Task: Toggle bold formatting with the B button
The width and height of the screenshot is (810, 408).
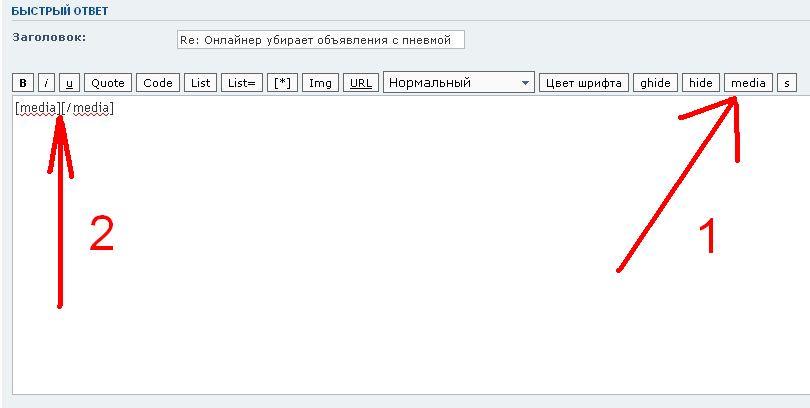Action: [24, 83]
